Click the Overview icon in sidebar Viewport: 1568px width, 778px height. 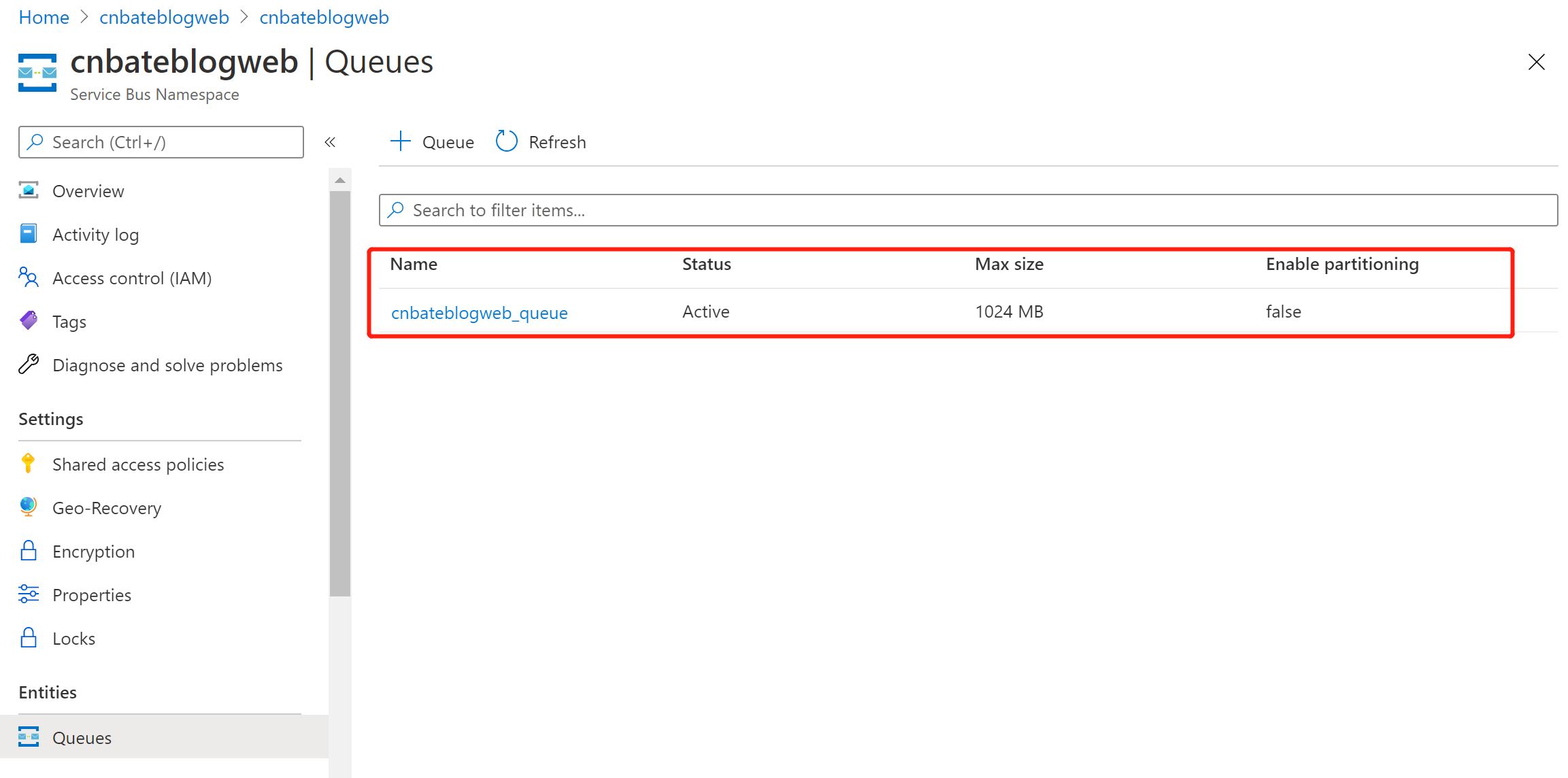pos(29,190)
